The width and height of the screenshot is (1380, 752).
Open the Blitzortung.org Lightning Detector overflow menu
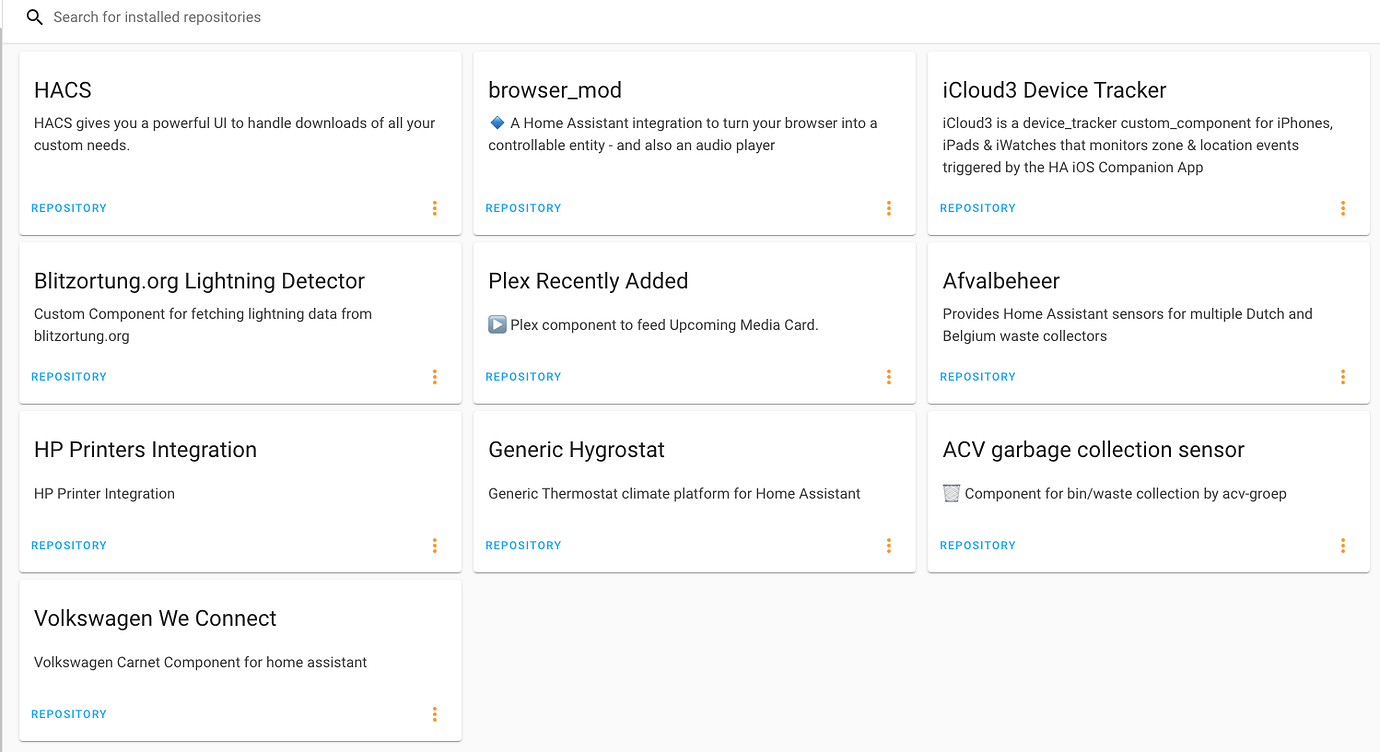pyautogui.click(x=435, y=377)
